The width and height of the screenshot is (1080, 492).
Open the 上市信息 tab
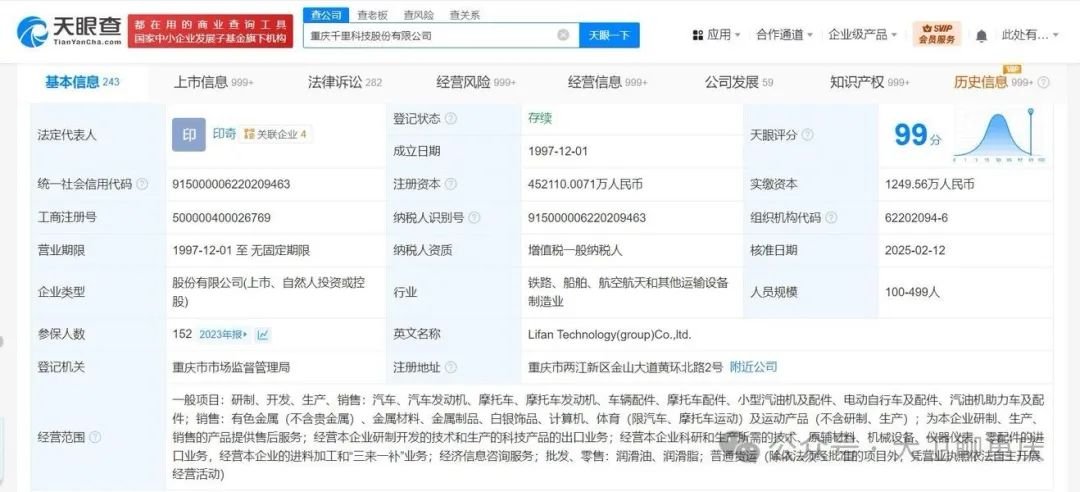coord(214,83)
